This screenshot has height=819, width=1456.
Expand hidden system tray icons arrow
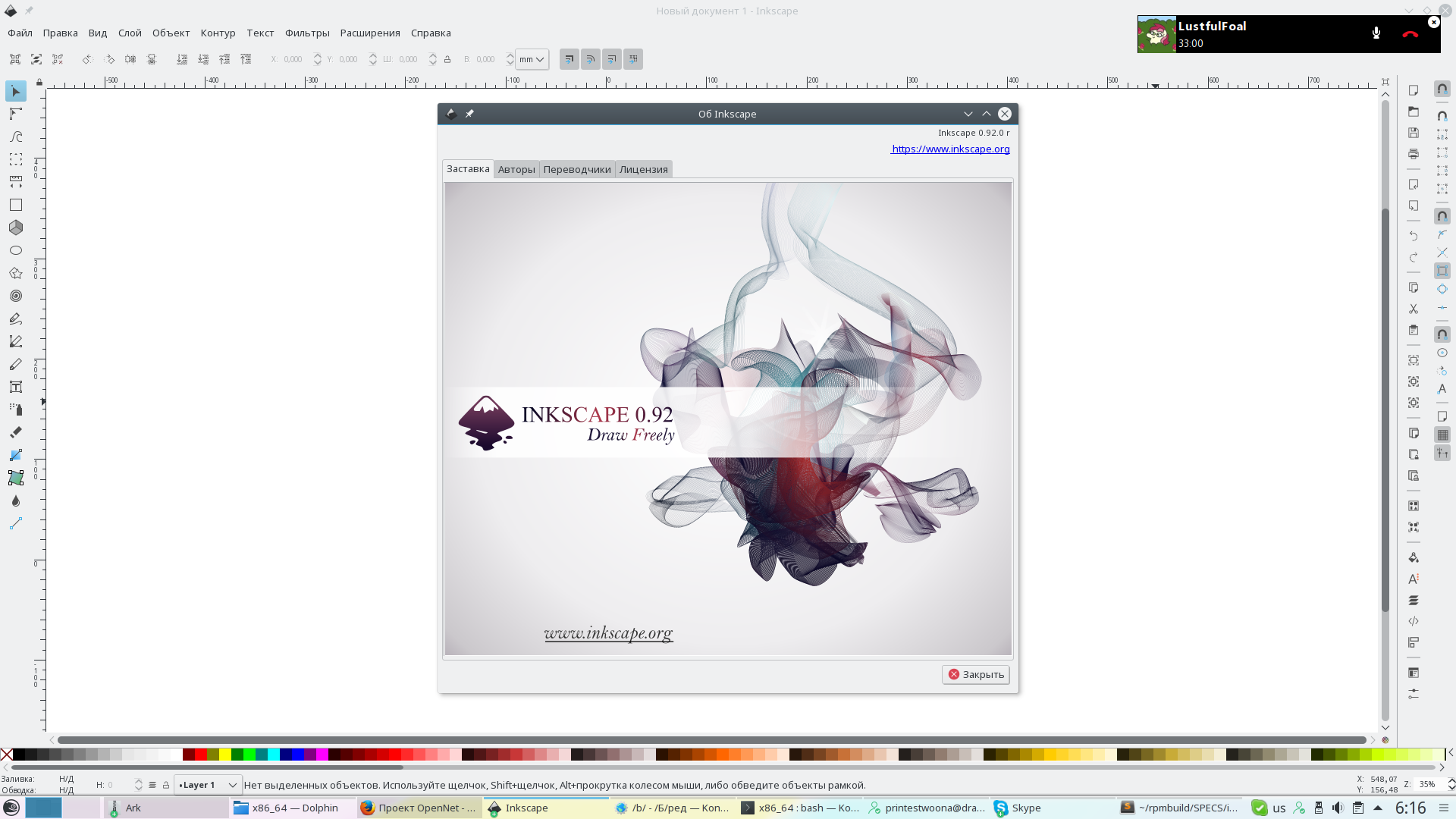point(1378,808)
